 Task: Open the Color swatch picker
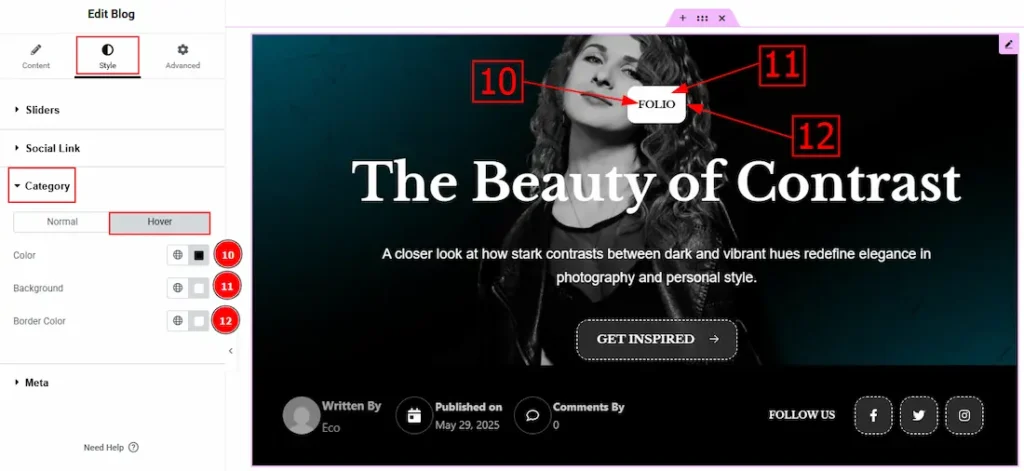click(x=199, y=255)
